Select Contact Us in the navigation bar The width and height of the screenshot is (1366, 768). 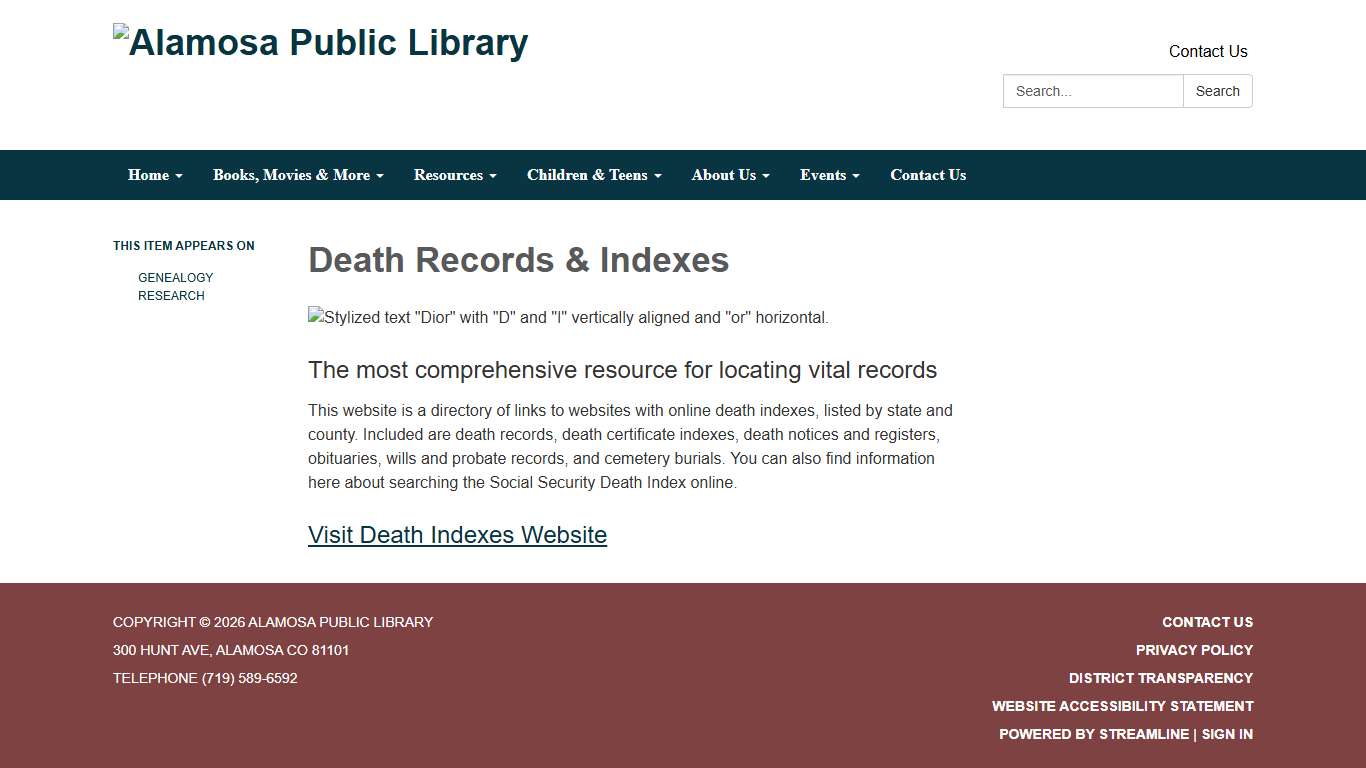pos(928,175)
